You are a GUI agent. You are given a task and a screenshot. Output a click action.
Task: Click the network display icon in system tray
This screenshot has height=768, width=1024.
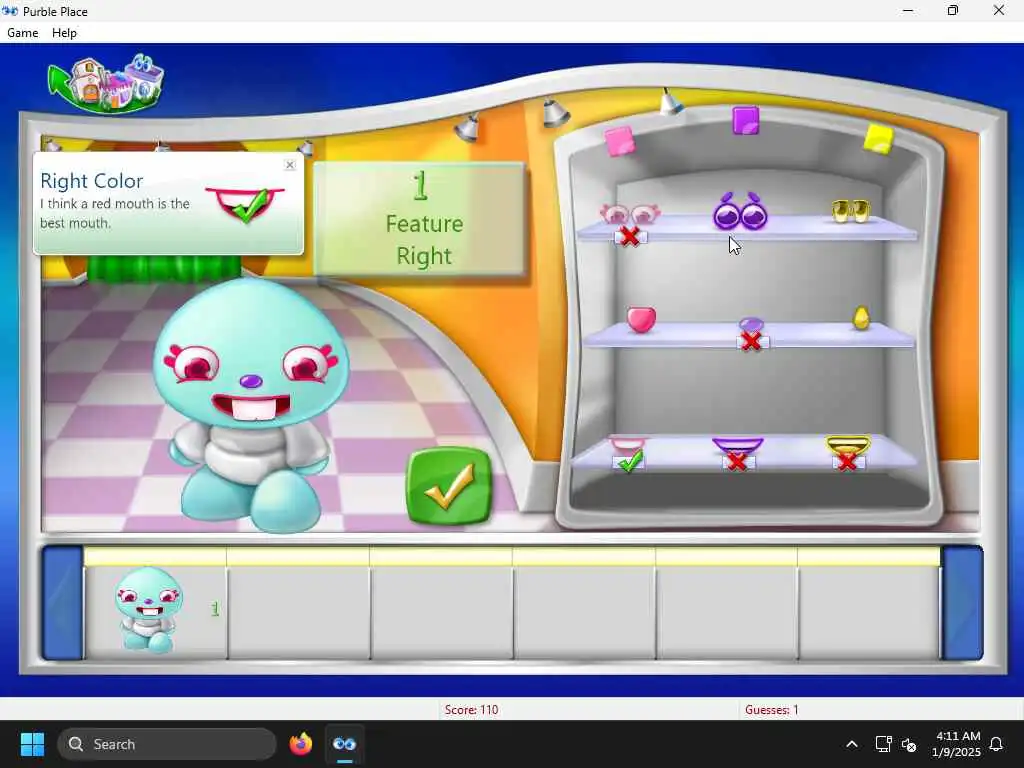[x=883, y=744]
